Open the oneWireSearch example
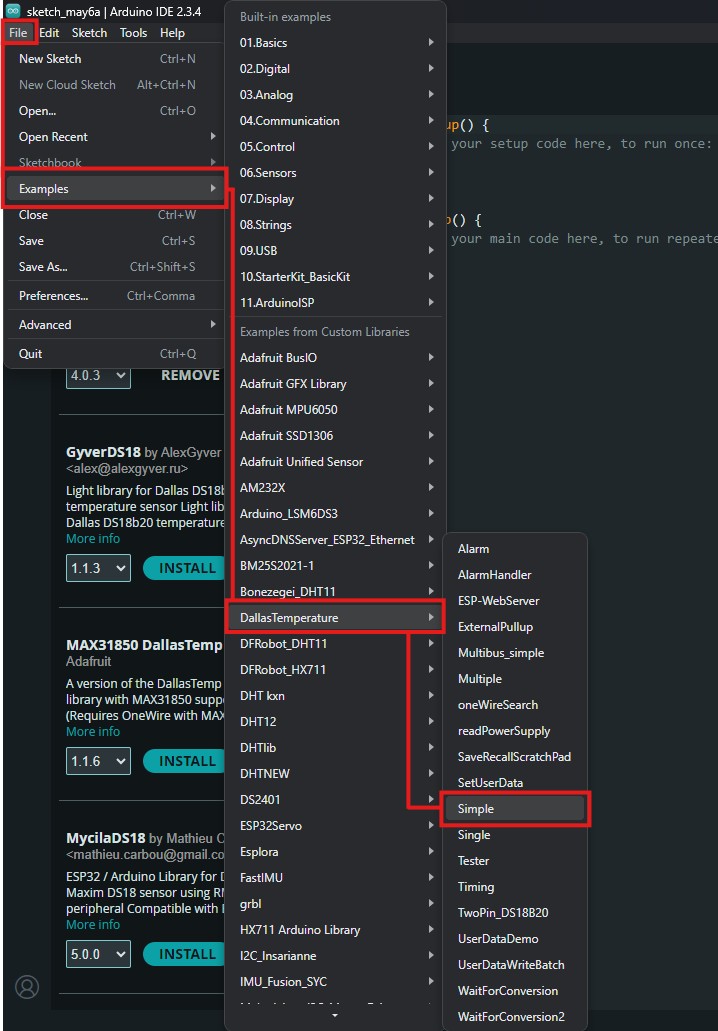Viewport: 718px width, 1031px height. tap(515, 705)
